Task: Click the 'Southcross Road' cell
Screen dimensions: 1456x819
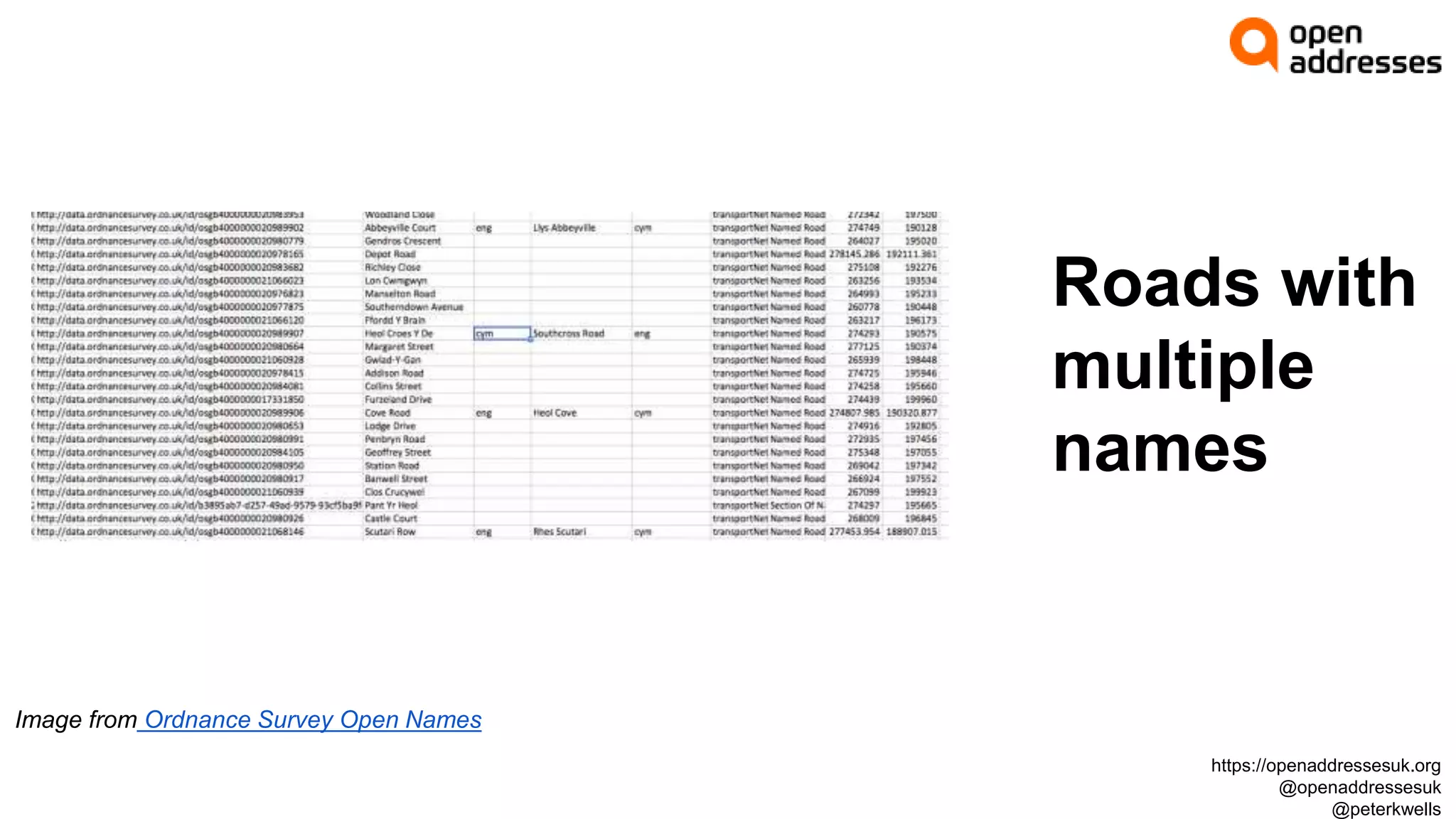Action: [x=569, y=333]
